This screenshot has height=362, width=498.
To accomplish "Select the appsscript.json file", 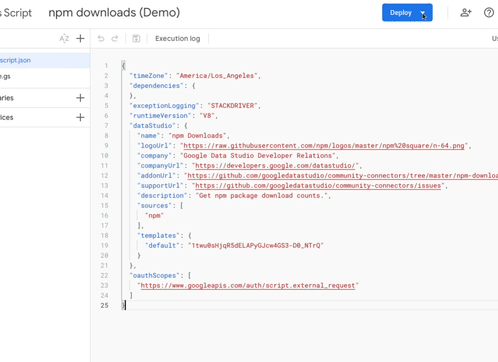I will point(45,60).
